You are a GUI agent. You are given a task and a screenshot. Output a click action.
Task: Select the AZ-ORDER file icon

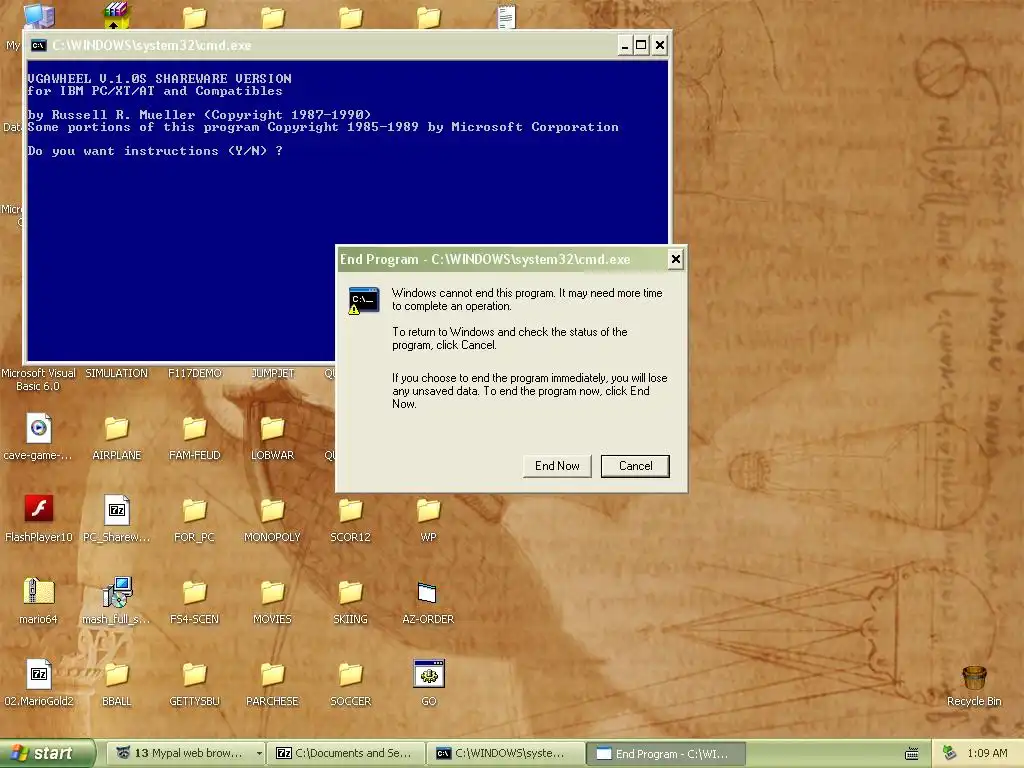coord(427,593)
